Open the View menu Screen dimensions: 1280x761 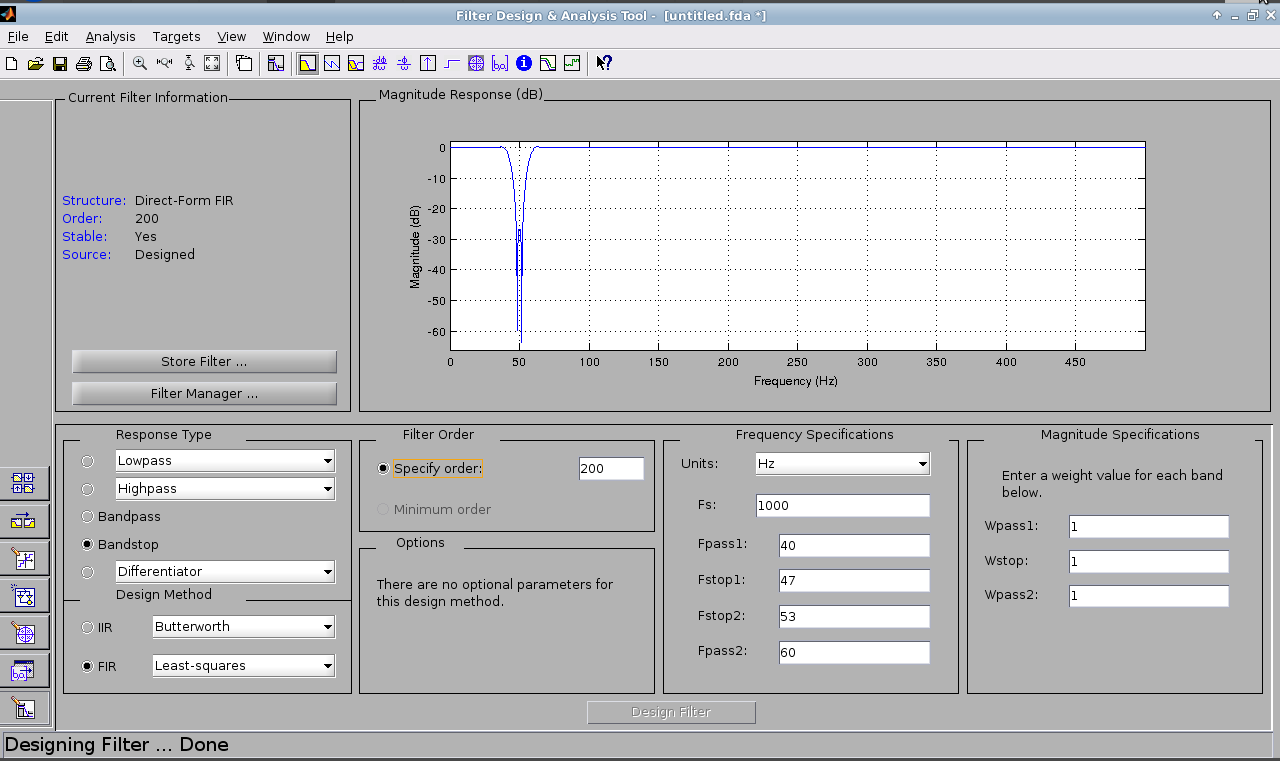231,36
